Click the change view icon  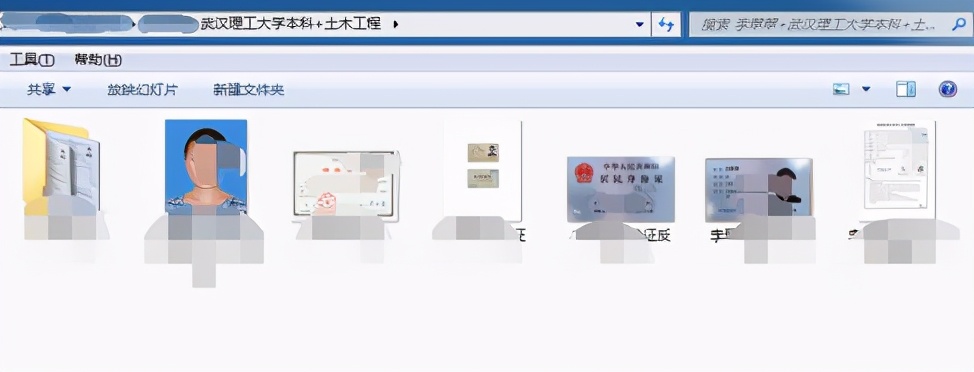pyautogui.click(x=841, y=89)
